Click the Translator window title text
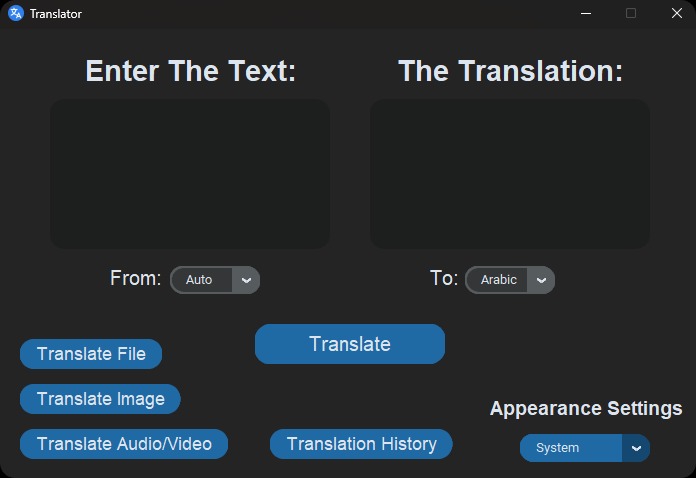The image size is (696, 478). pos(56,14)
